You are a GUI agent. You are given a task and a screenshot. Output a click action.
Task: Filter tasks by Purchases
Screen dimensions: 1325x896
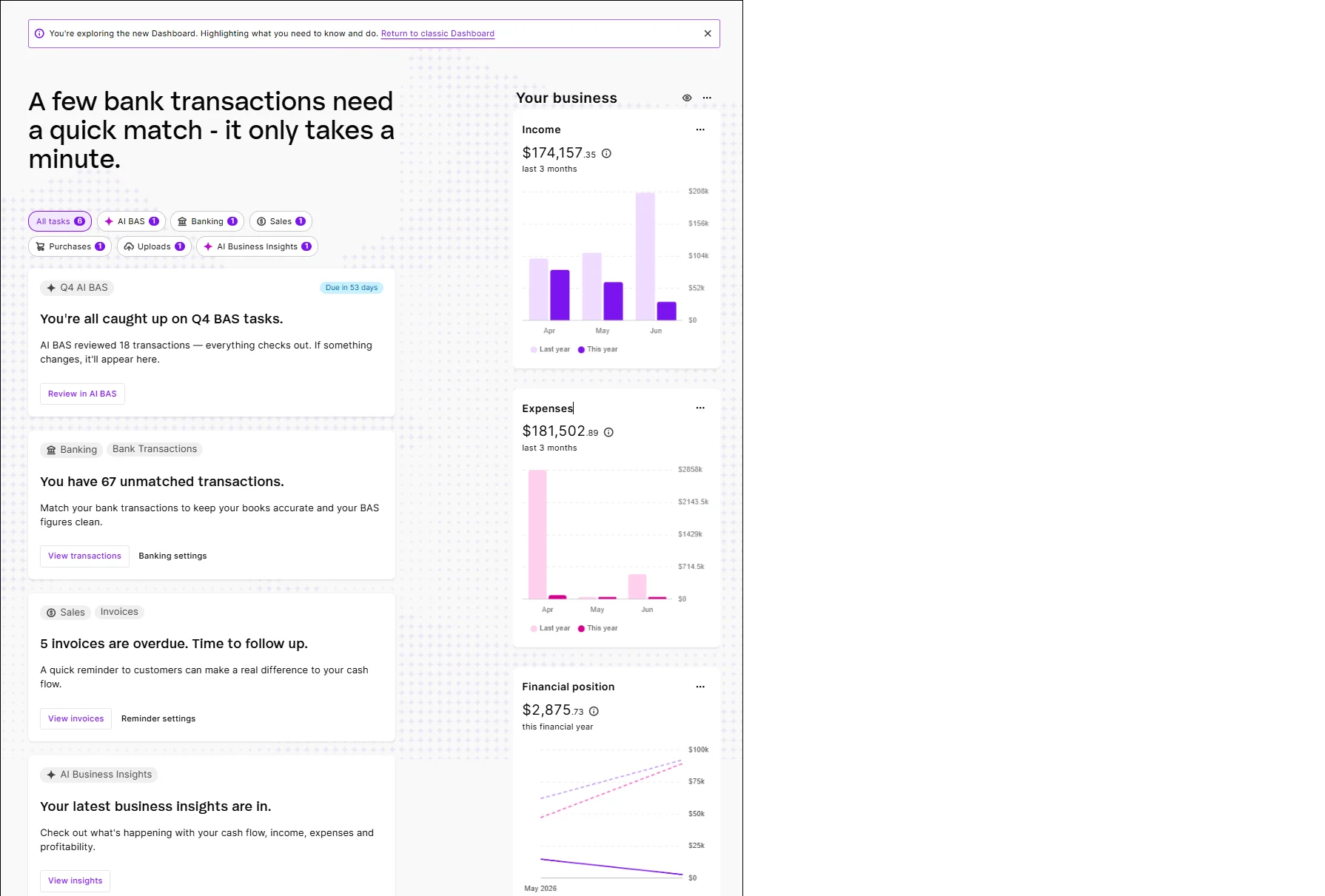[x=70, y=246]
